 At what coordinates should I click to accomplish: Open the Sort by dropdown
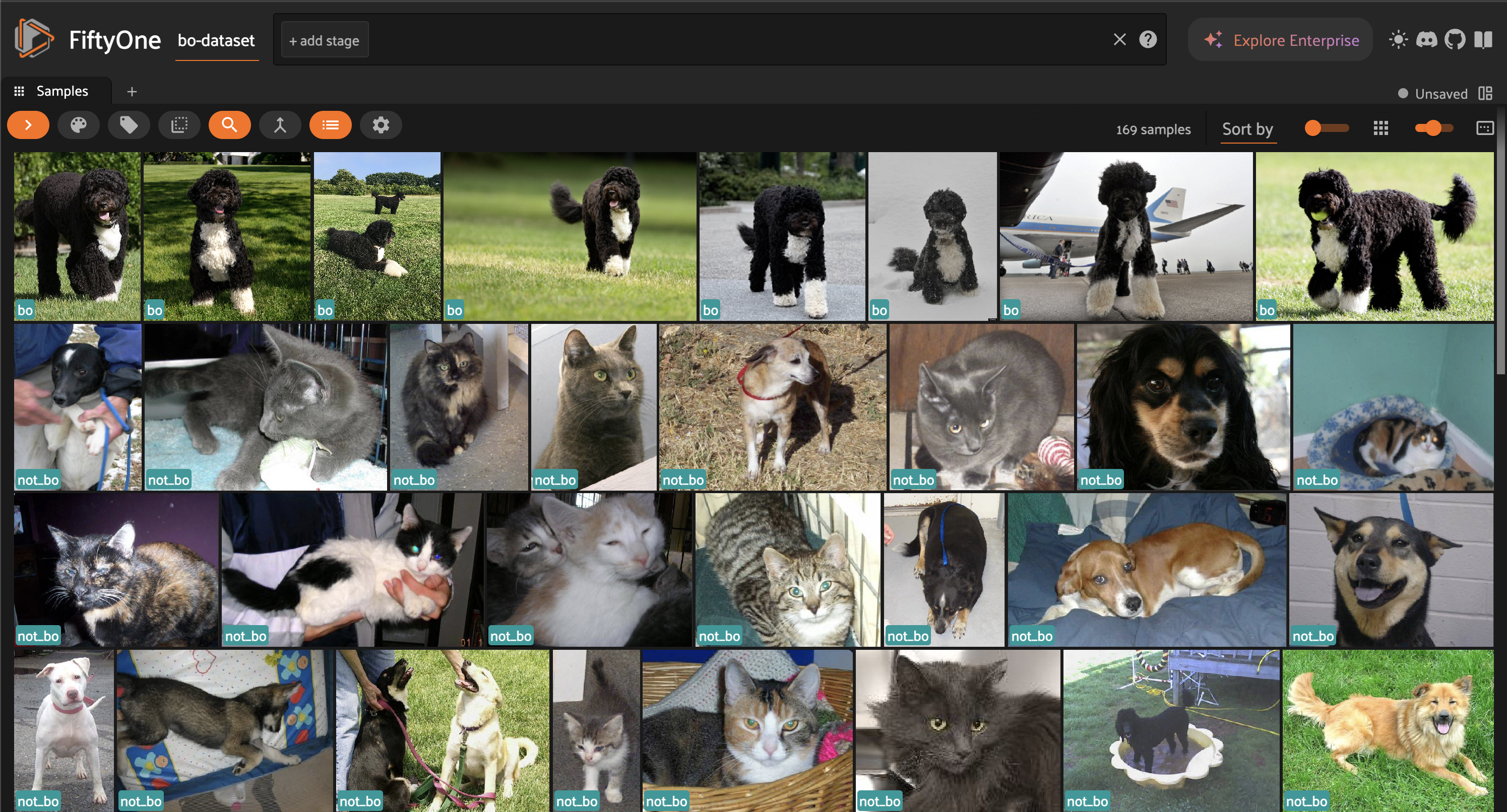click(1247, 129)
